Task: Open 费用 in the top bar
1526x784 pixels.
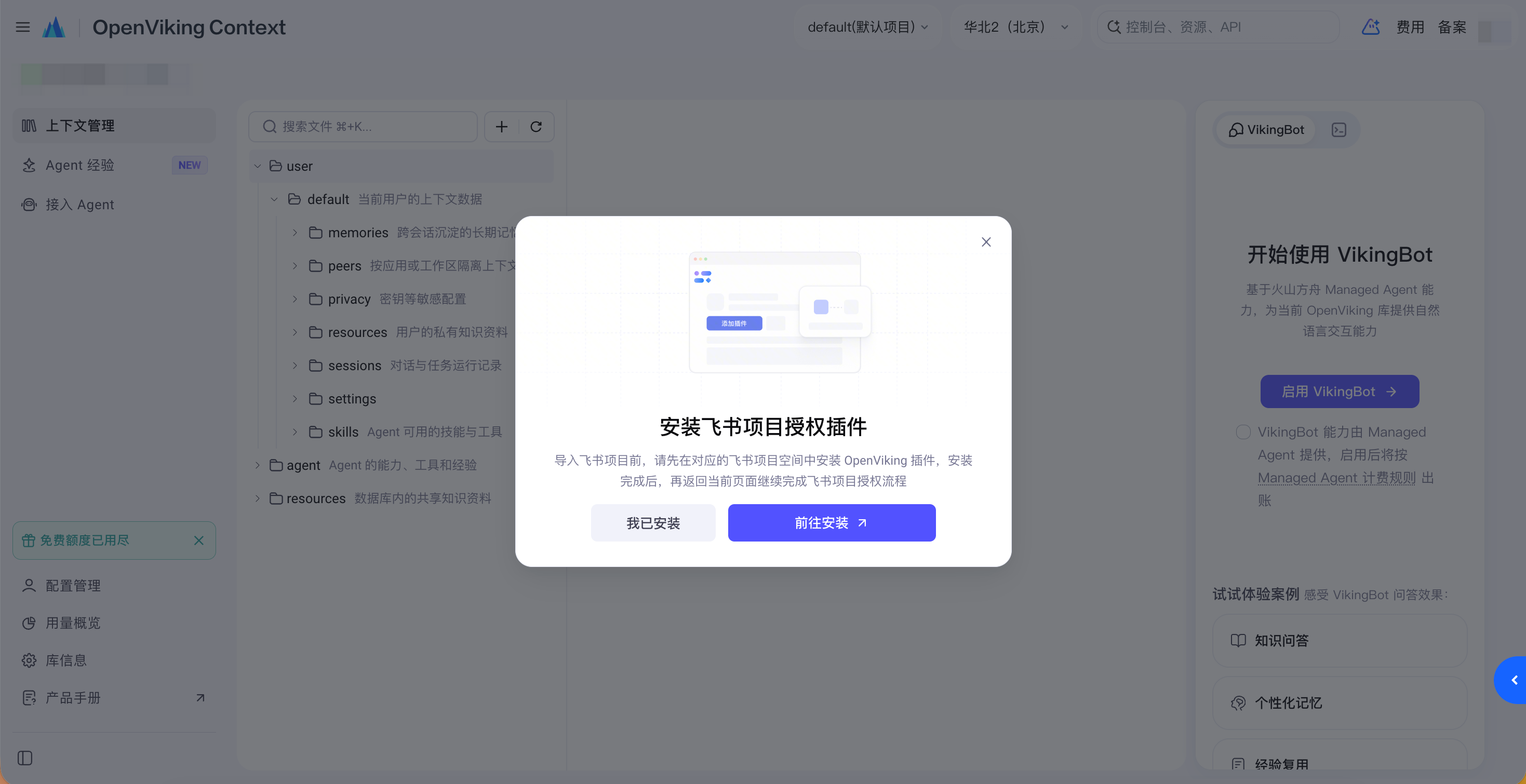Action: pos(1410,27)
